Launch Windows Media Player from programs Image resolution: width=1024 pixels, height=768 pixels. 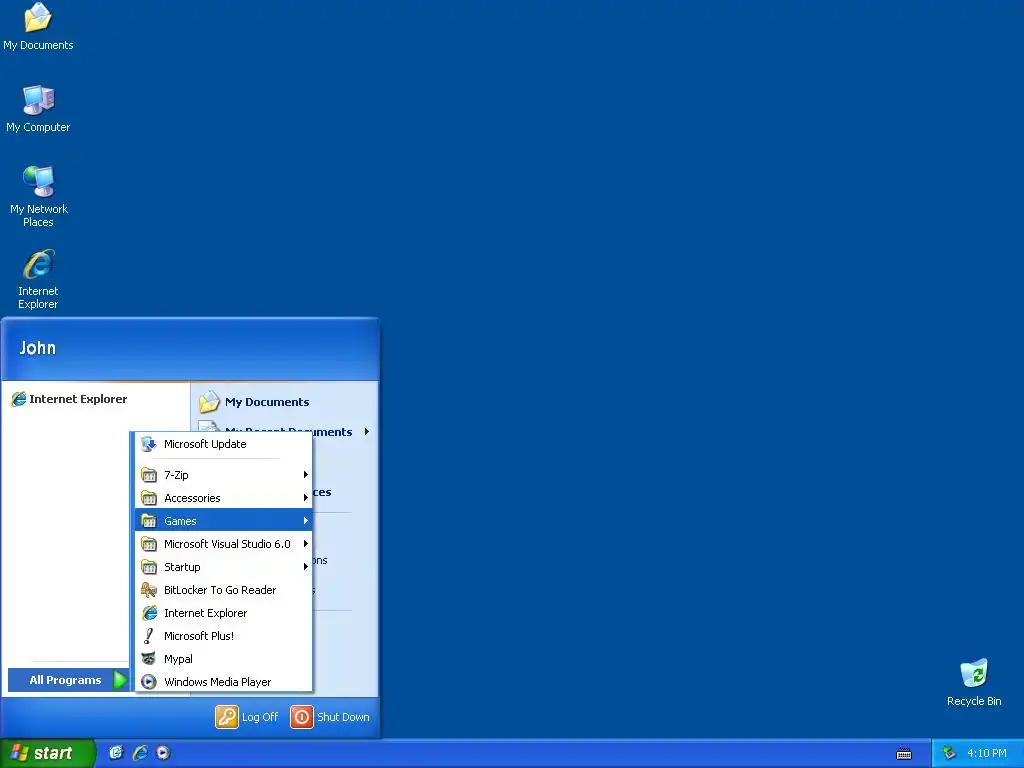click(224, 682)
